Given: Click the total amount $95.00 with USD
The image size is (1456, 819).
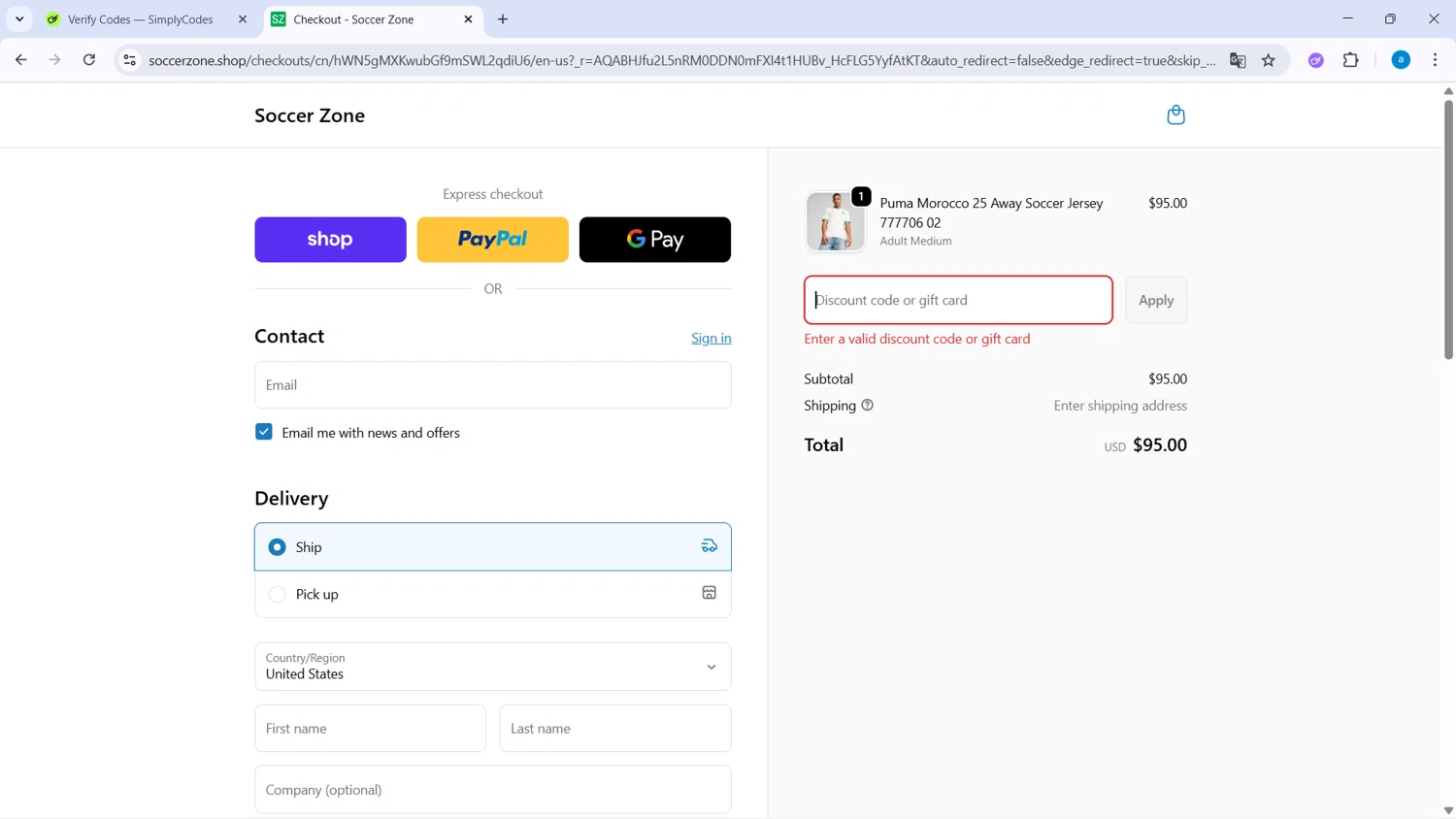Looking at the screenshot, I should pos(1145,445).
